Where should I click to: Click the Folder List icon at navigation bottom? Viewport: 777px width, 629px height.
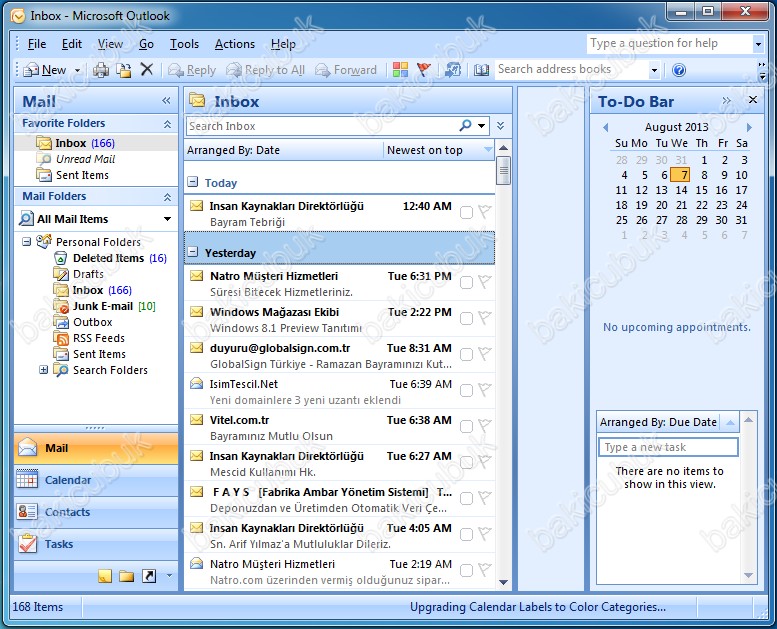tap(126, 575)
